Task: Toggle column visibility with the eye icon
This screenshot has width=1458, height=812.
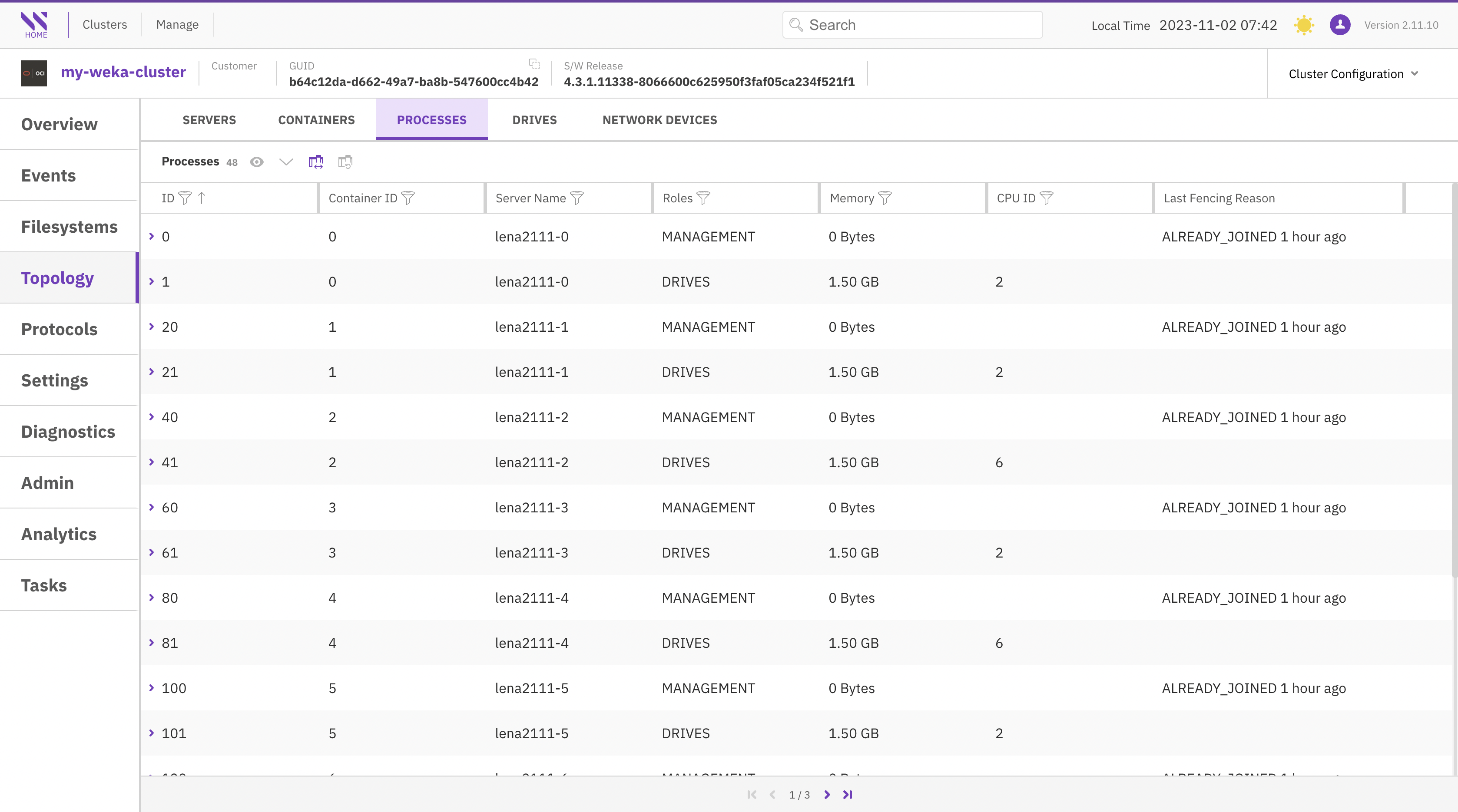Action: point(256,162)
